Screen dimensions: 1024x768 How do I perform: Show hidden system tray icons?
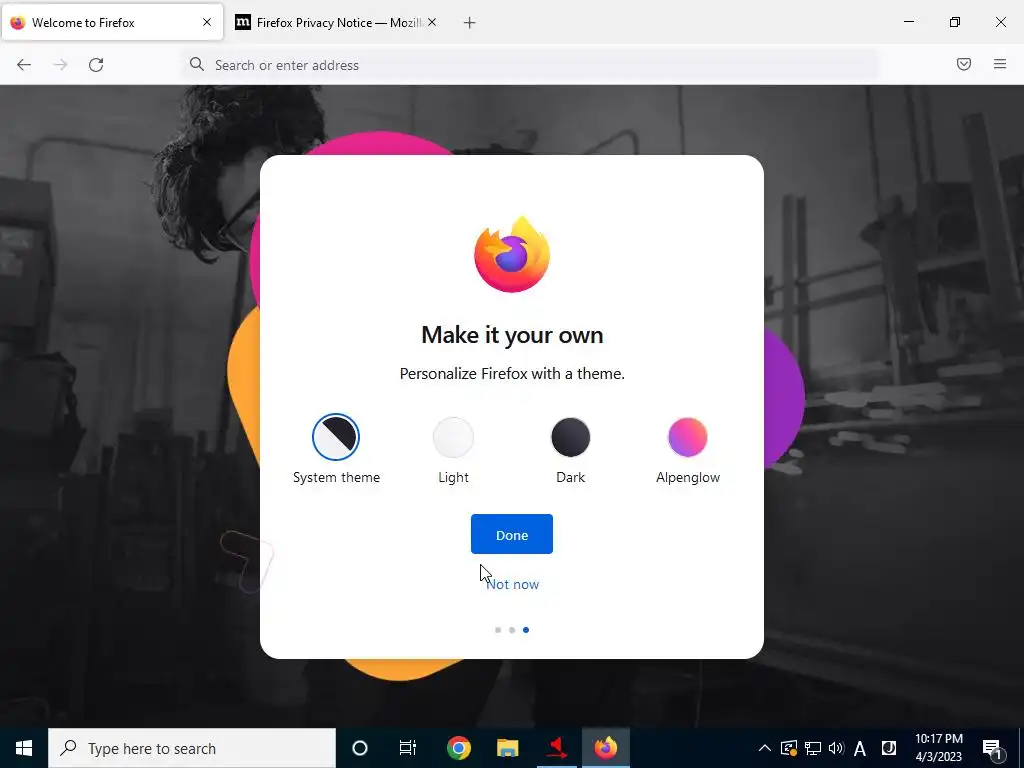click(x=765, y=748)
